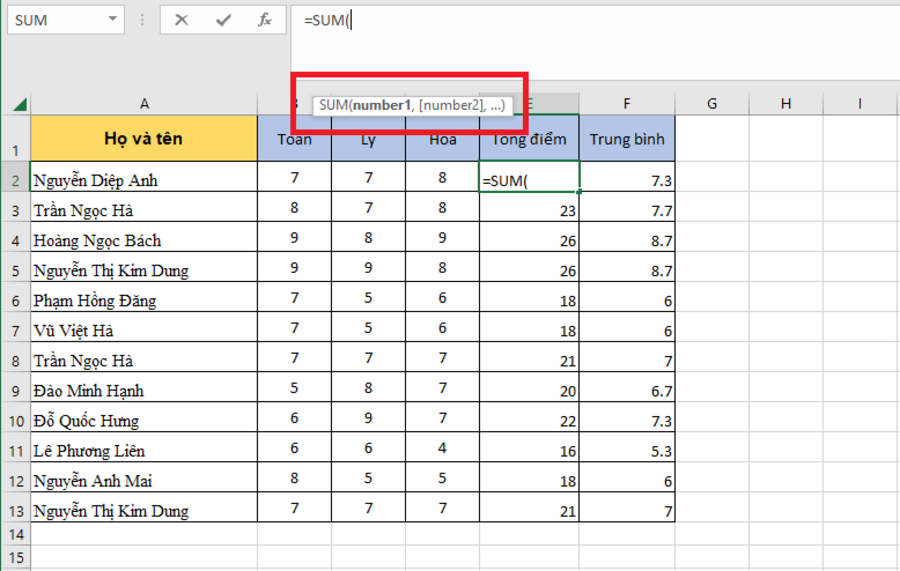Click average 7.7 in row 3
This screenshot has width=900, height=571.
627,207
